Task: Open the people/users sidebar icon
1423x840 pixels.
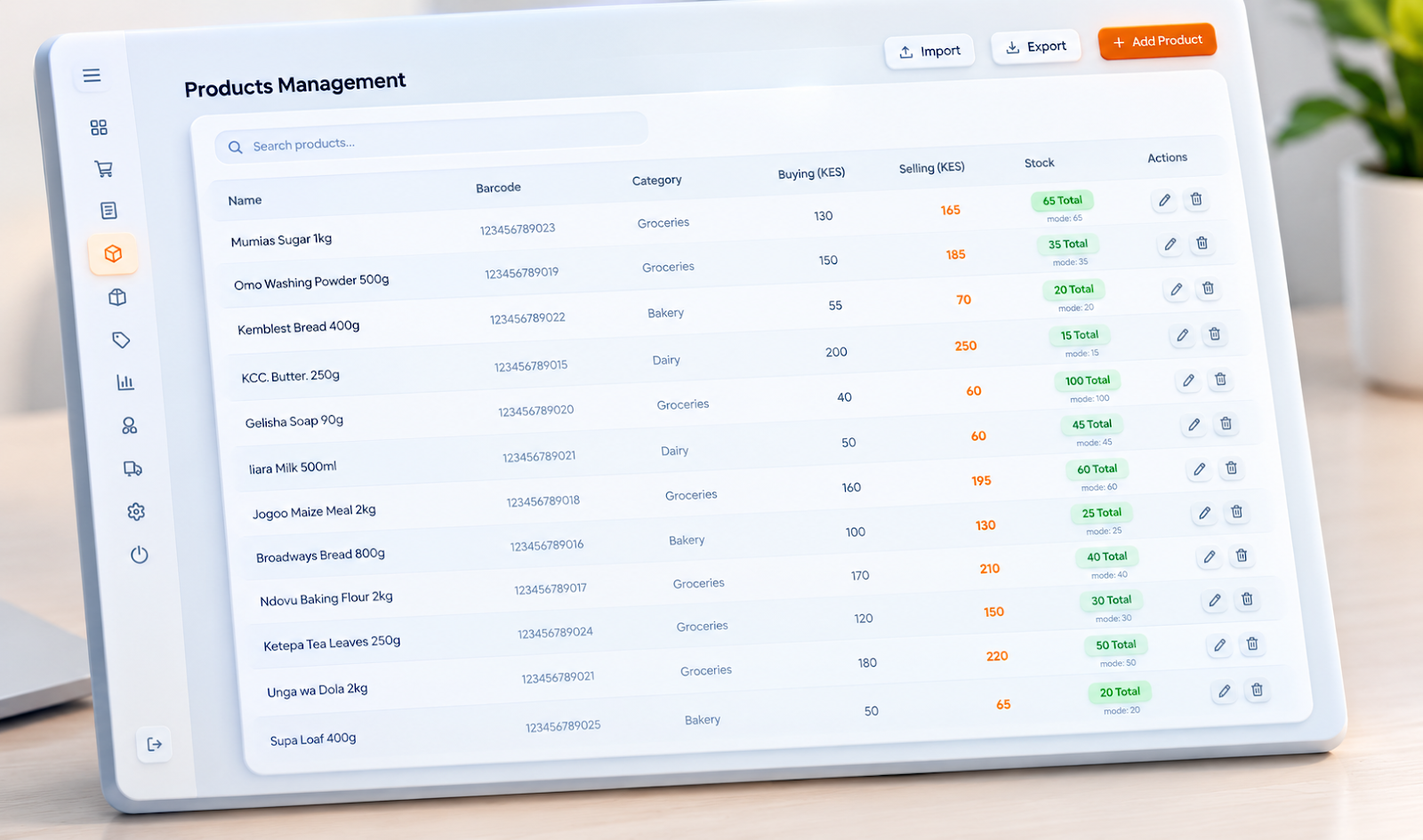Action: click(129, 426)
